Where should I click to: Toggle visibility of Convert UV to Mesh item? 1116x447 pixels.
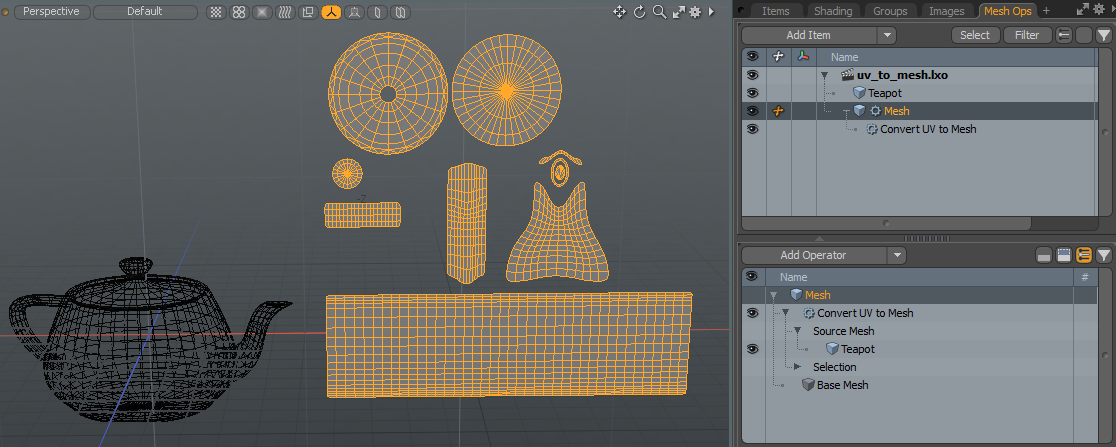[x=752, y=129]
